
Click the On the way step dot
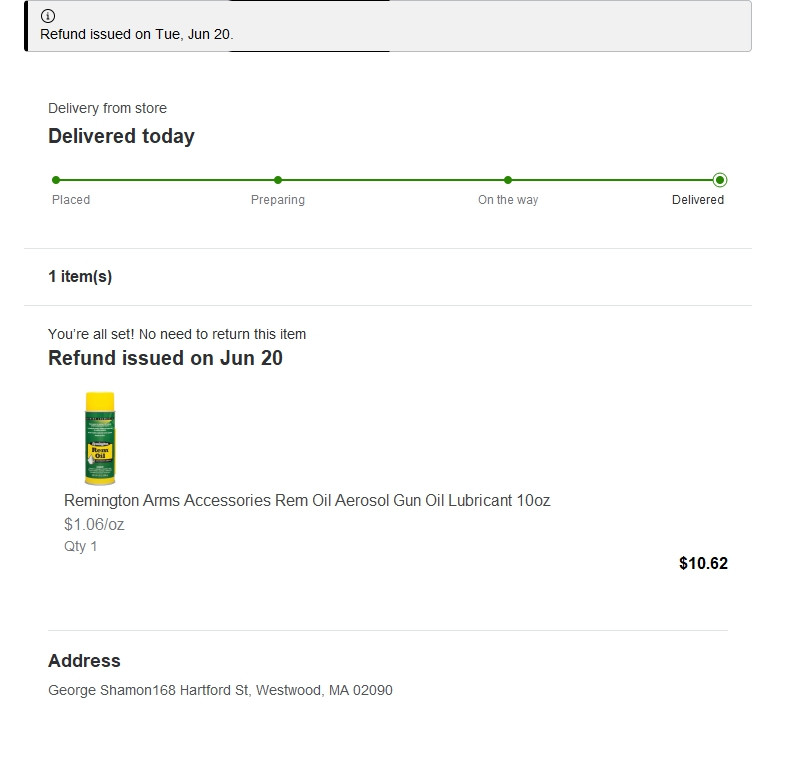click(x=508, y=180)
